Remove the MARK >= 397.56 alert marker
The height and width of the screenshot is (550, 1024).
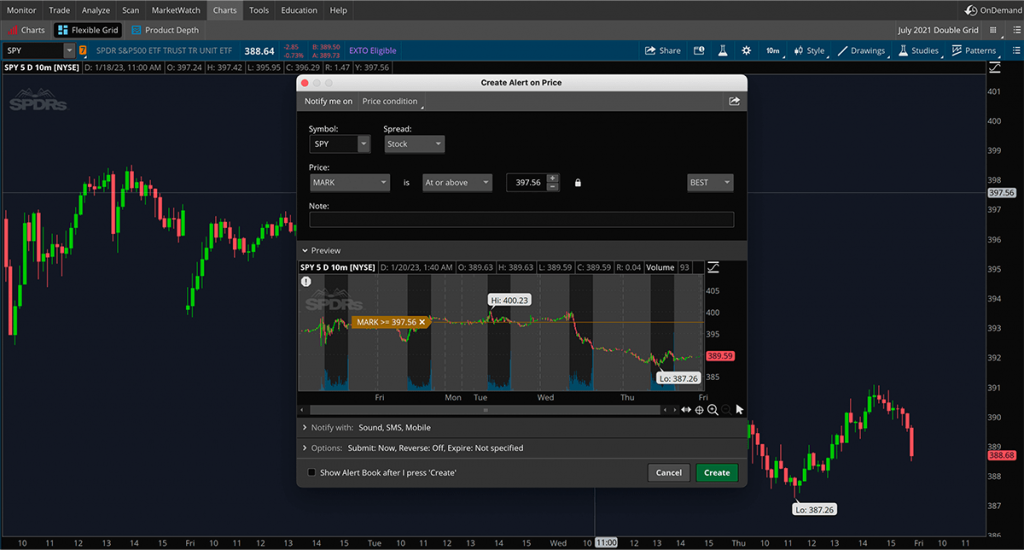422,322
